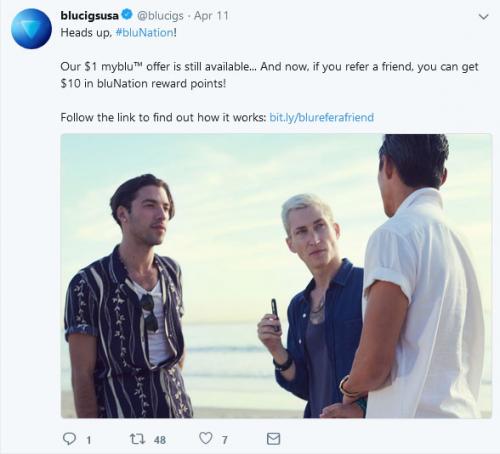Like the tweet with the heart icon
This screenshot has height=454, width=500.
[206, 438]
